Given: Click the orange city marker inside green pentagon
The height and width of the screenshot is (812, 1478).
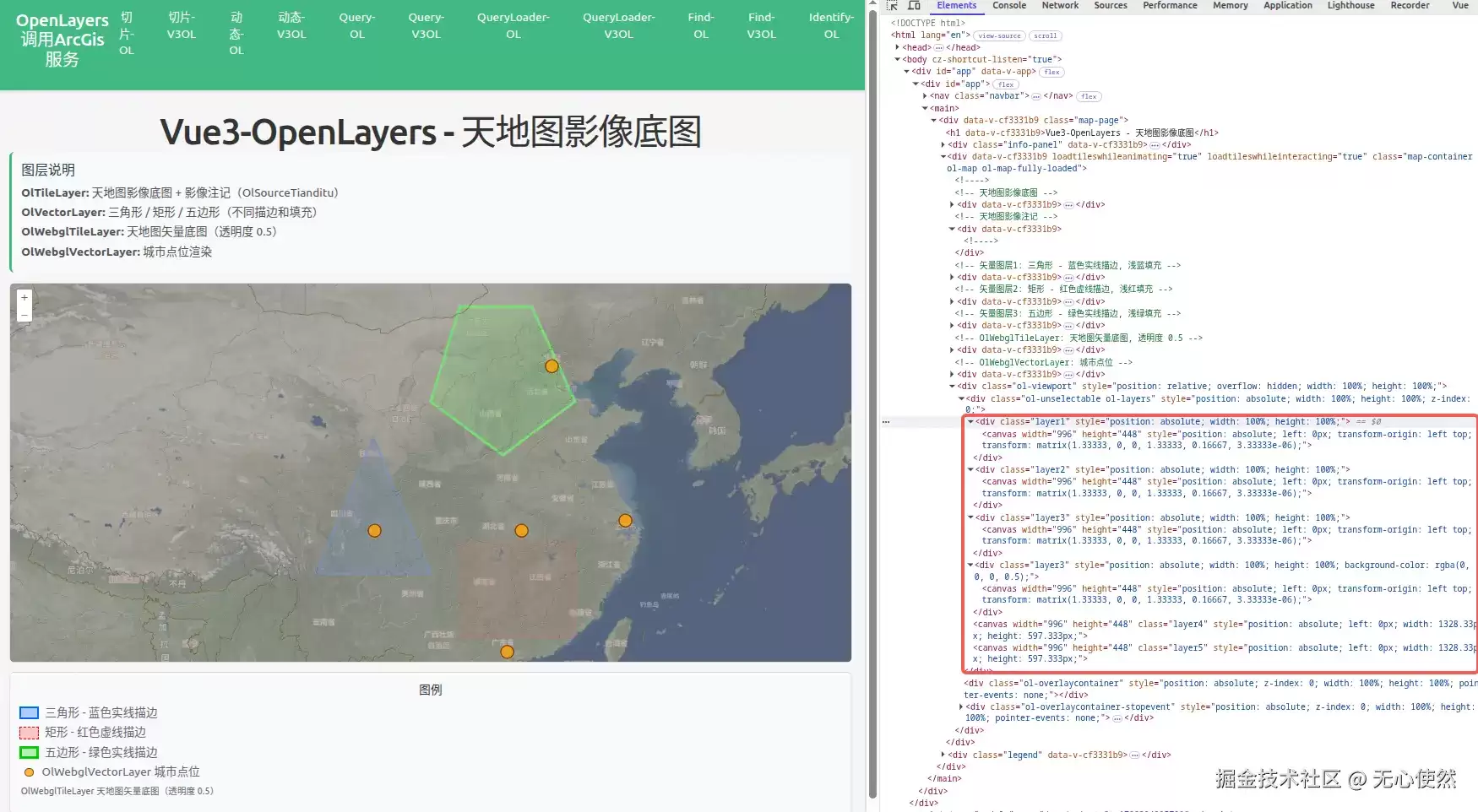Looking at the screenshot, I should coord(552,366).
